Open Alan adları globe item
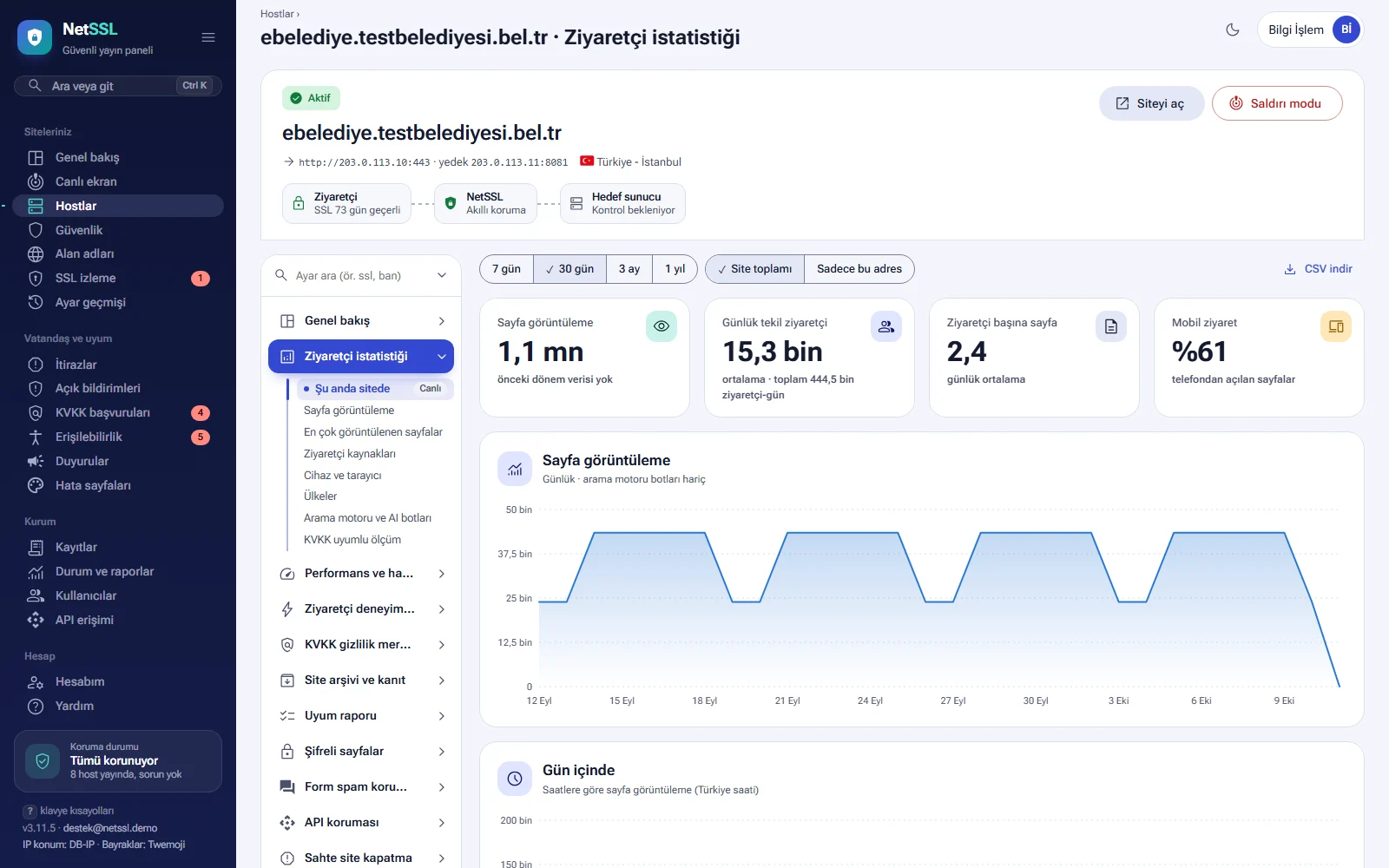 [x=118, y=253]
